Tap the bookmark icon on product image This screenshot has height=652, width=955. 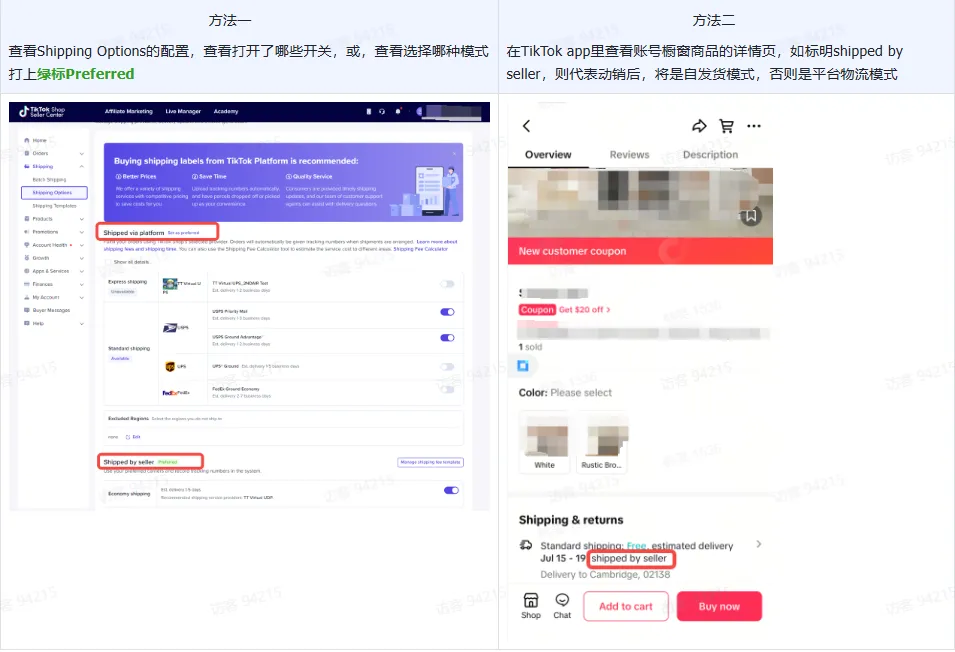[x=751, y=216]
